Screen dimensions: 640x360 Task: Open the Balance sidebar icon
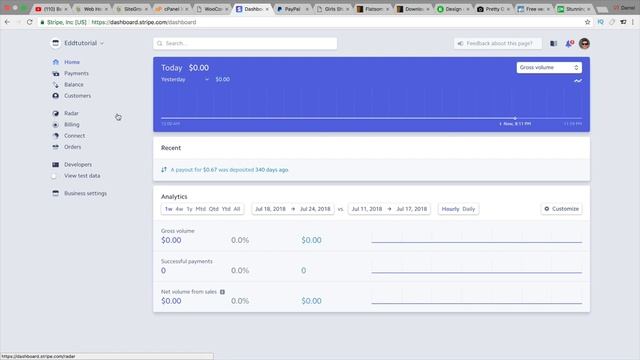click(56, 84)
